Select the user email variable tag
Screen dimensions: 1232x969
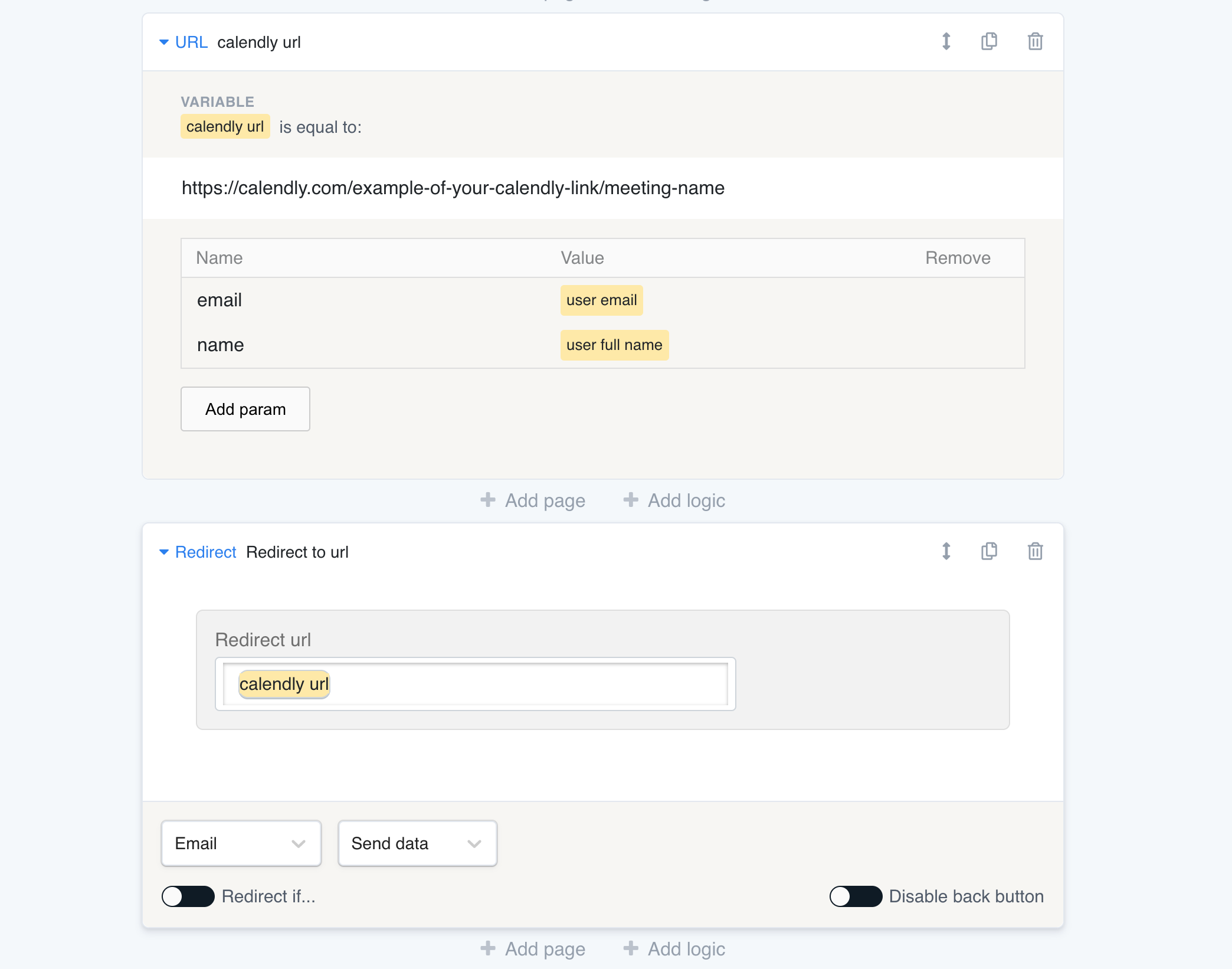coord(601,300)
